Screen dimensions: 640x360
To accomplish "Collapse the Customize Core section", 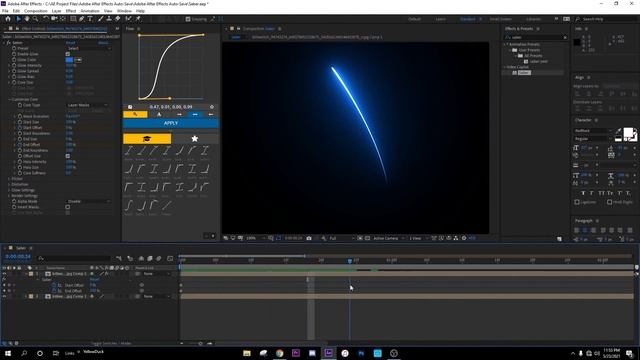I will click(x=9, y=99).
